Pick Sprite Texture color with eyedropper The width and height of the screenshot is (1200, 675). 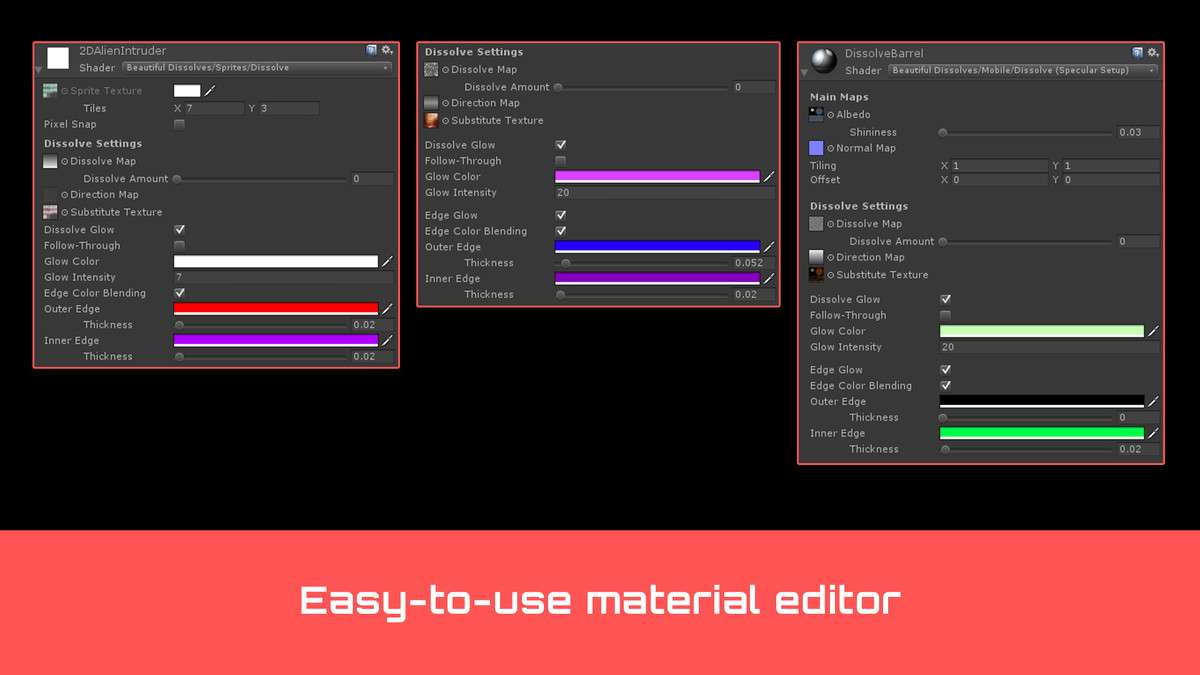pos(210,91)
